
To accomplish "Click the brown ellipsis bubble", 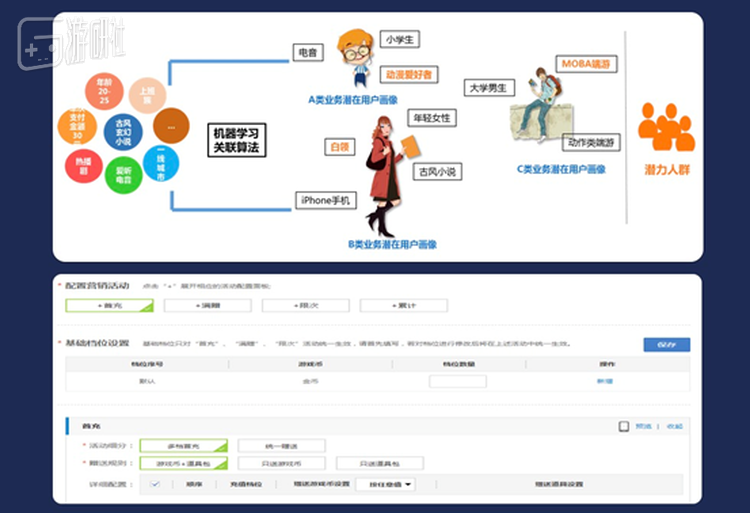I will 171,126.
